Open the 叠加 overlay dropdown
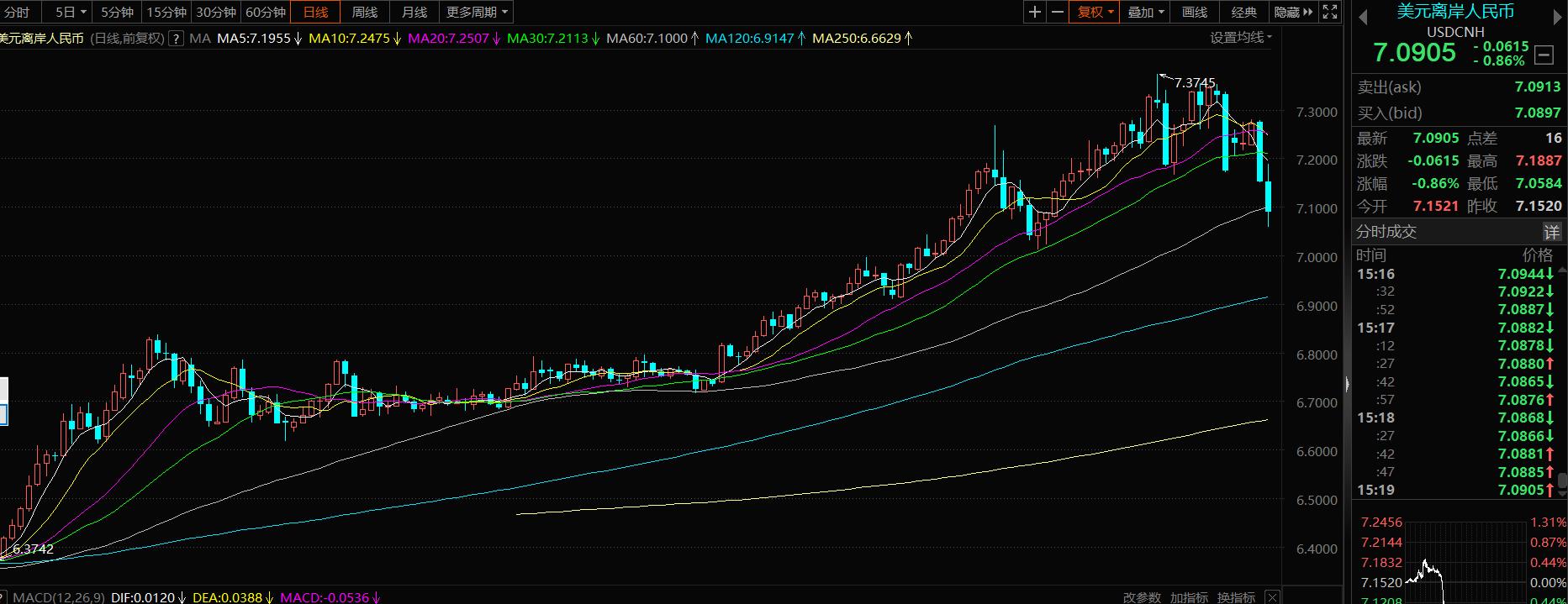The image size is (1568, 604). (1145, 12)
